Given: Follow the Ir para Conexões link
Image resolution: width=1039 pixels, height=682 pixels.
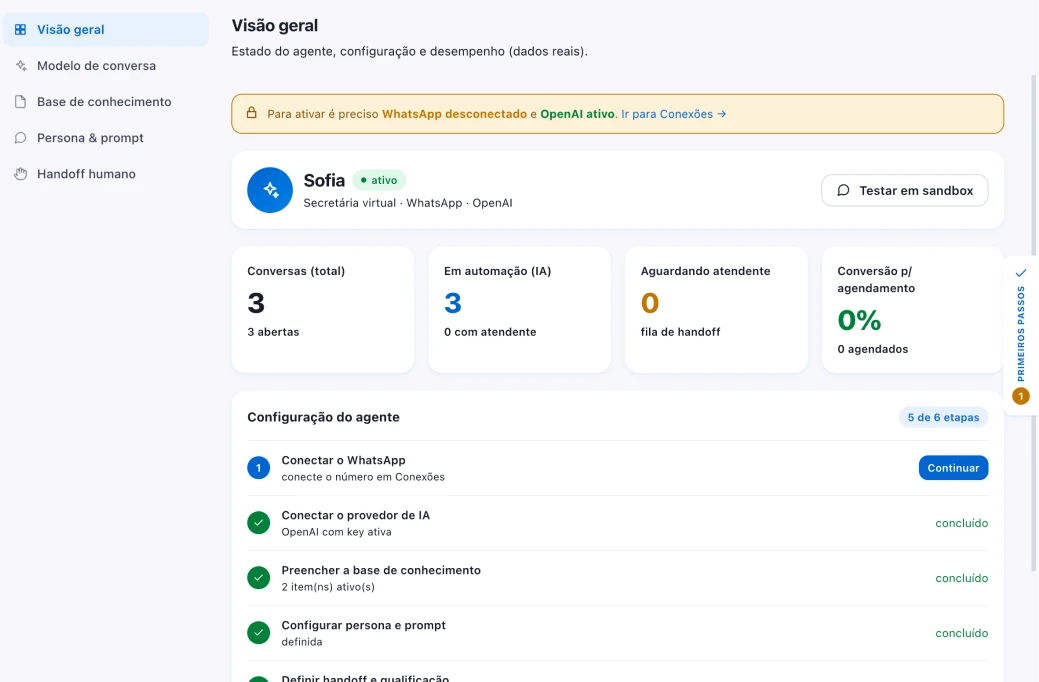Looking at the screenshot, I should [673, 114].
